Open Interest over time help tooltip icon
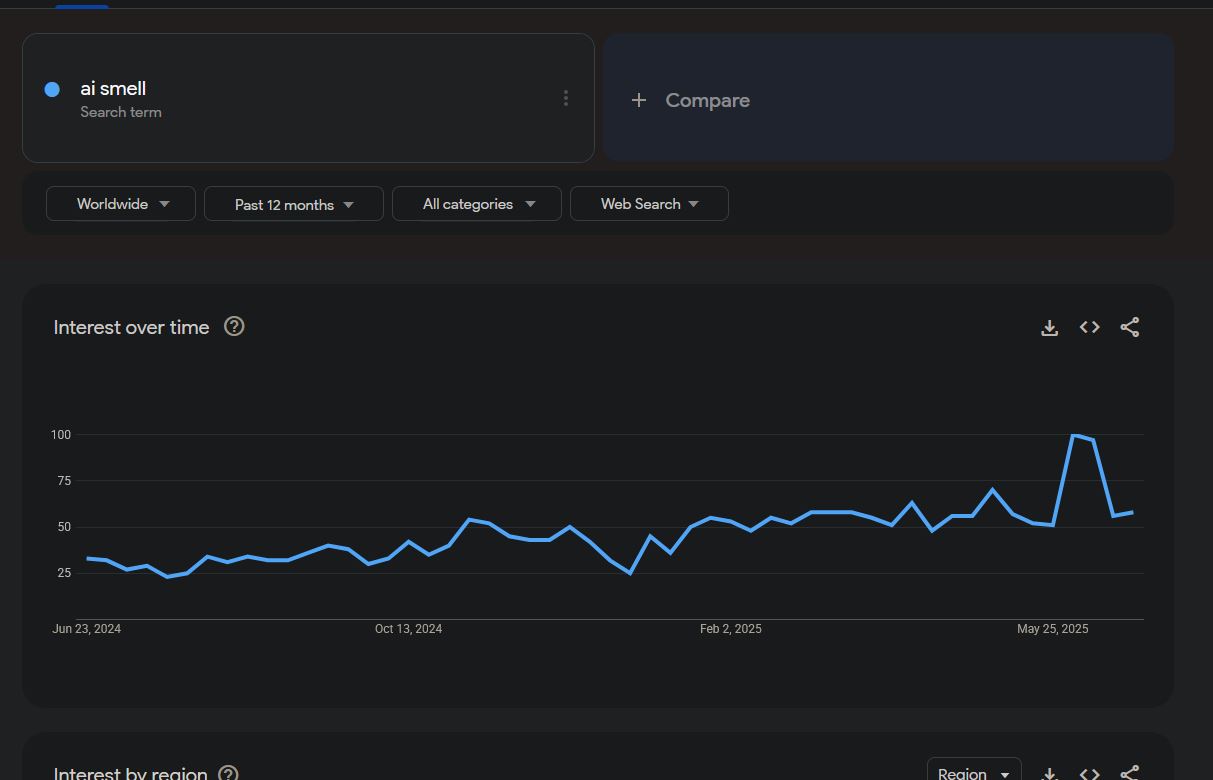 (234, 326)
